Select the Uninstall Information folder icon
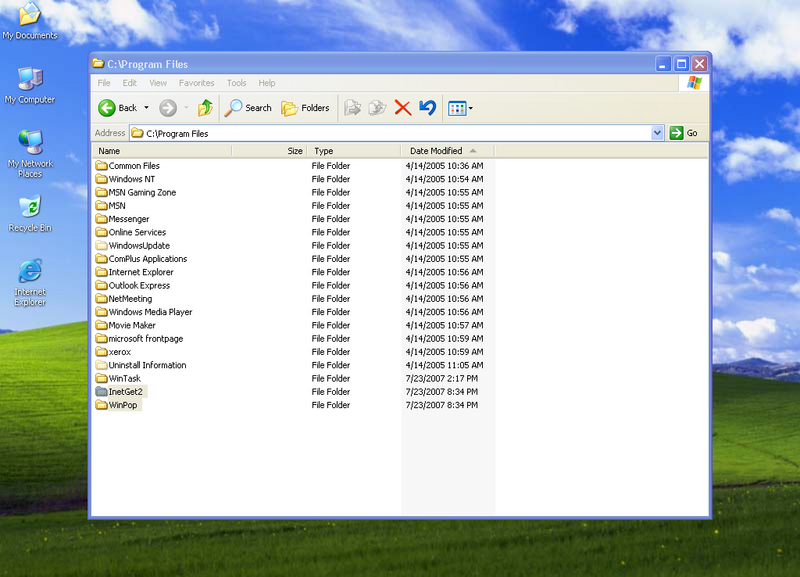Viewport: 800px width, 577px height. [x=102, y=364]
